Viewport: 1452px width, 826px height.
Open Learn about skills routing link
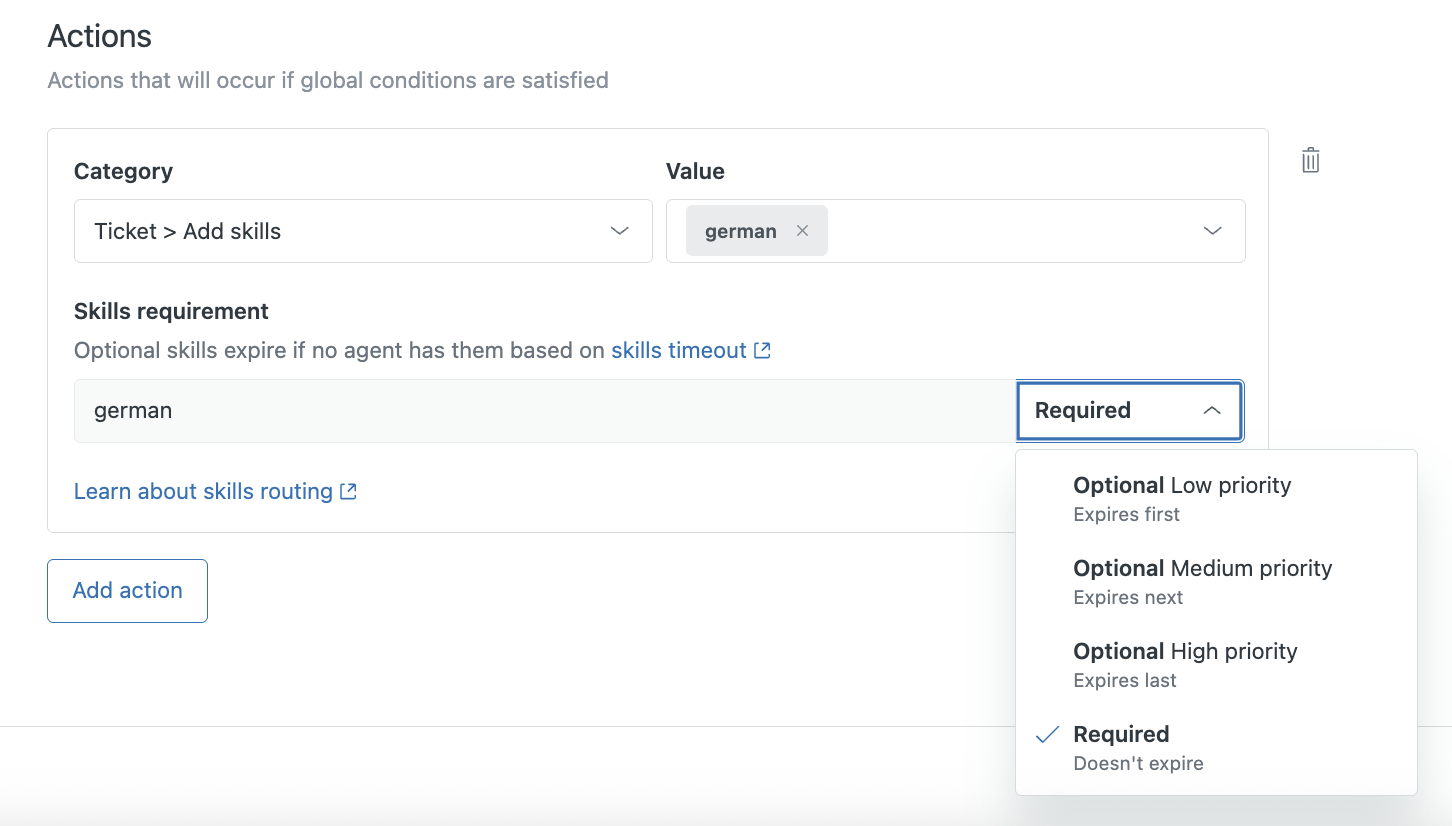203,492
